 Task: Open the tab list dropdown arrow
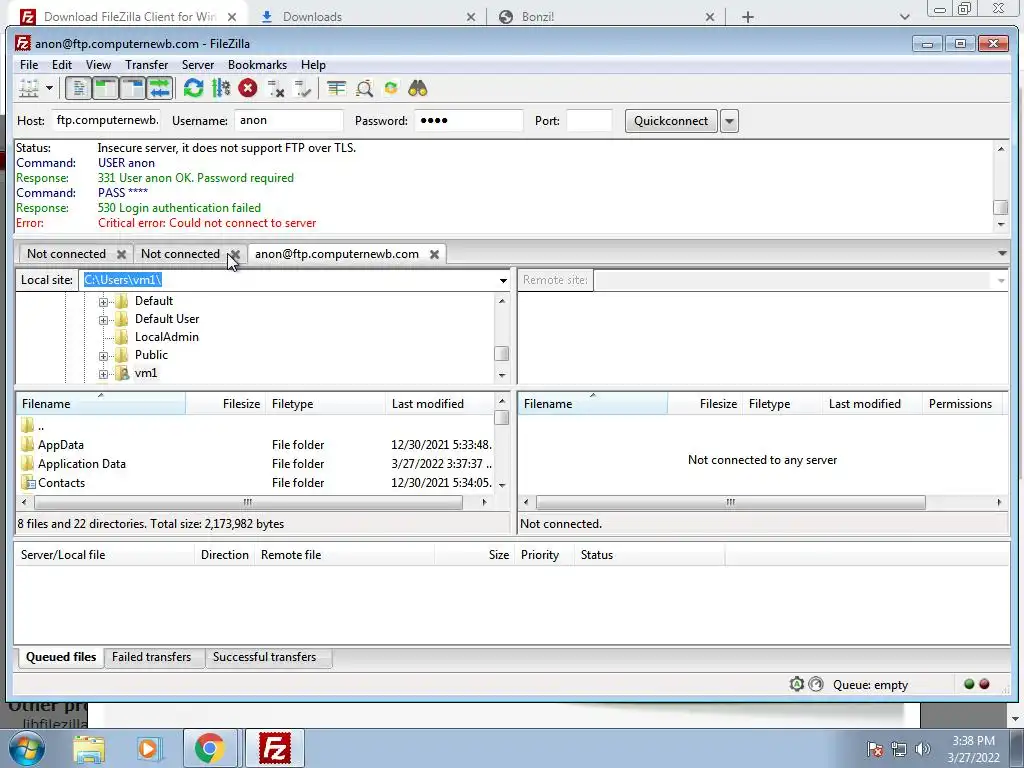[1002, 253]
